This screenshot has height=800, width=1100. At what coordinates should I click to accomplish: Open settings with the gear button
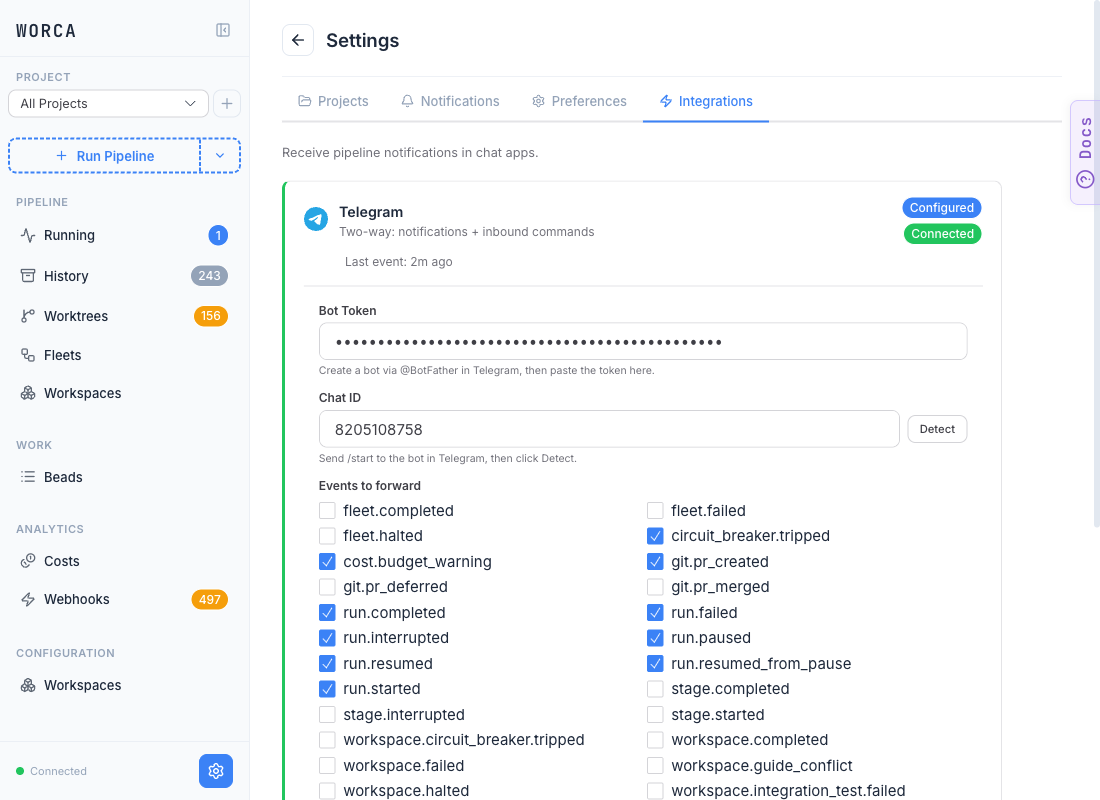pos(216,771)
